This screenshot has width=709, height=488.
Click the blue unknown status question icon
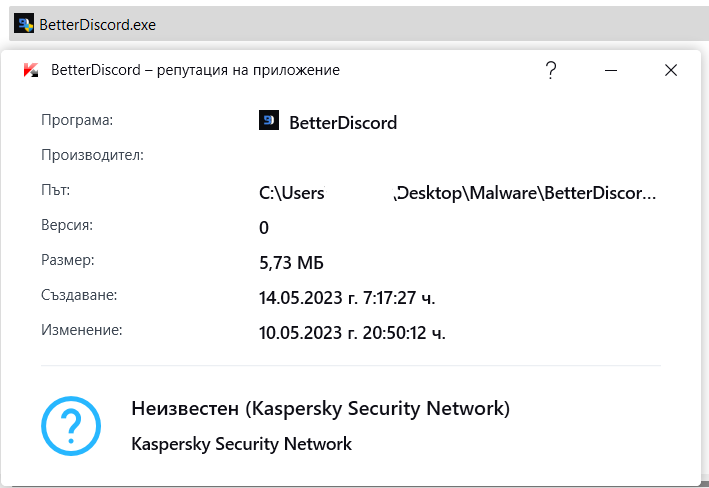[71, 426]
